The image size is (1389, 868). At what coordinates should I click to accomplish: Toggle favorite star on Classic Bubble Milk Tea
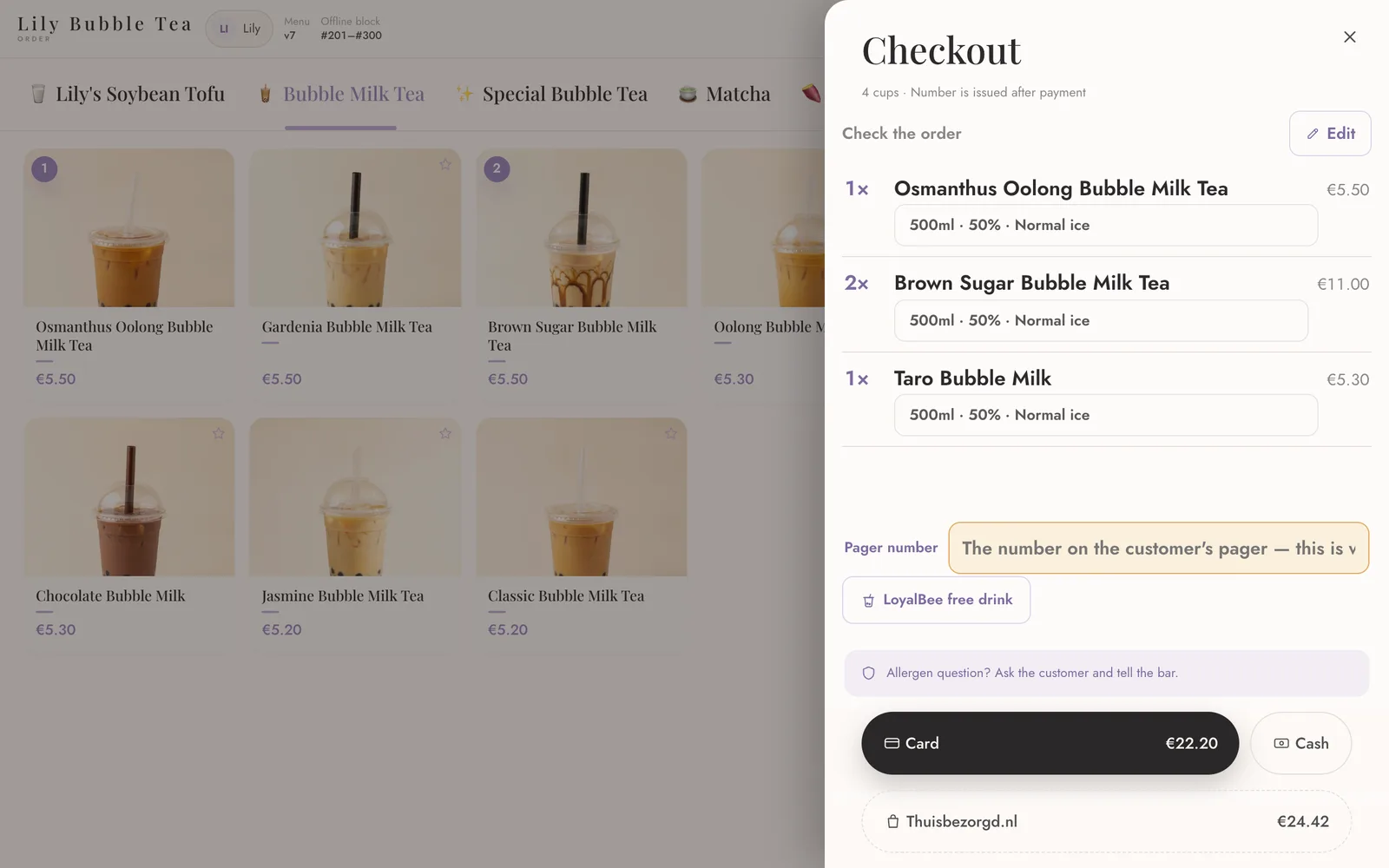[x=670, y=433]
